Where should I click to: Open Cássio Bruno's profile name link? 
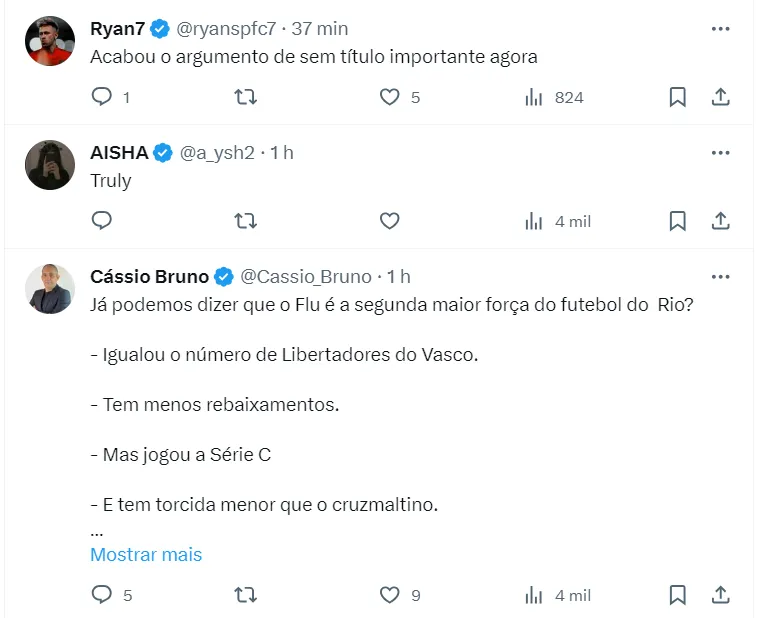[x=149, y=277]
